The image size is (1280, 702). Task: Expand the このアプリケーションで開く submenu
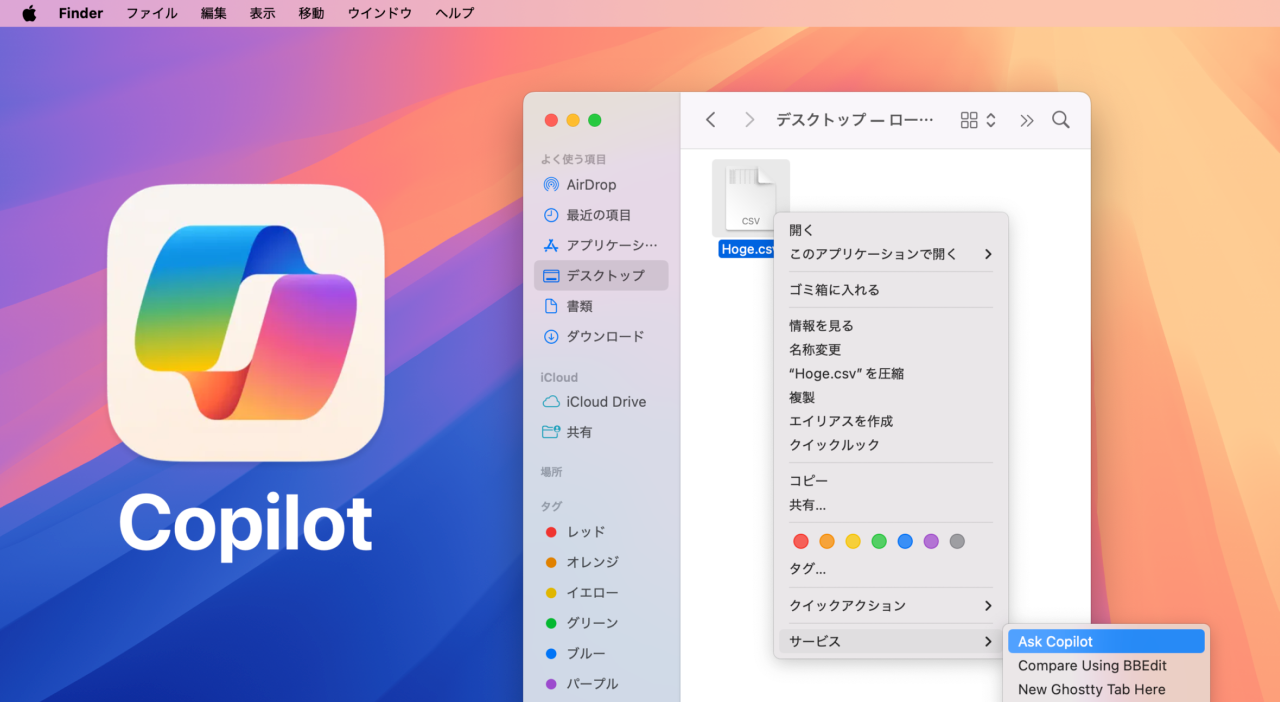890,254
